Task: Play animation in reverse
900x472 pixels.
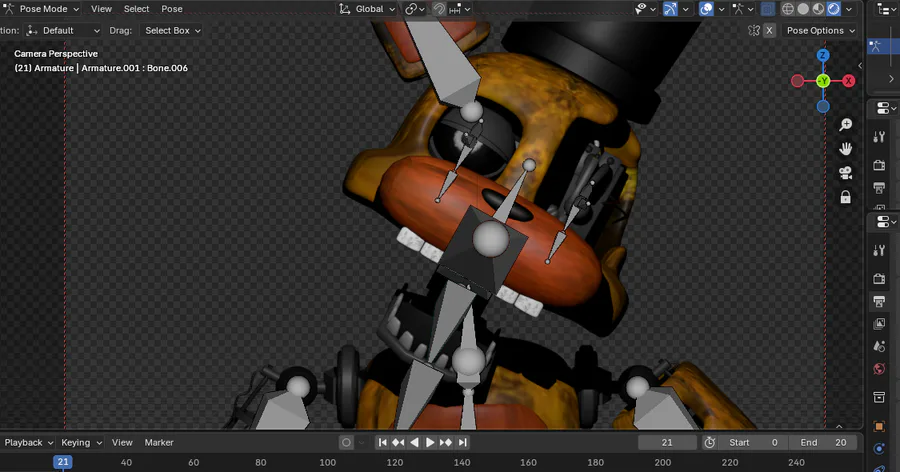Action: [x=414, y=443]
